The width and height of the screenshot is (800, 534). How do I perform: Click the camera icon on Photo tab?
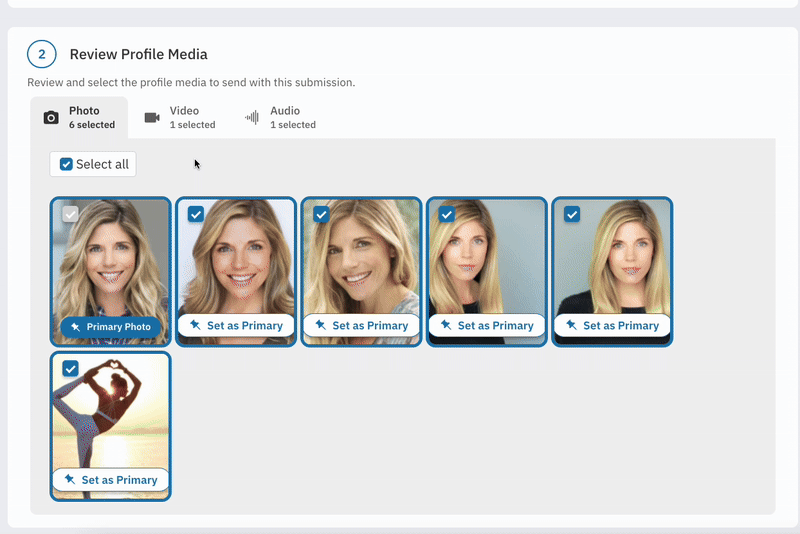pos(51,118)
